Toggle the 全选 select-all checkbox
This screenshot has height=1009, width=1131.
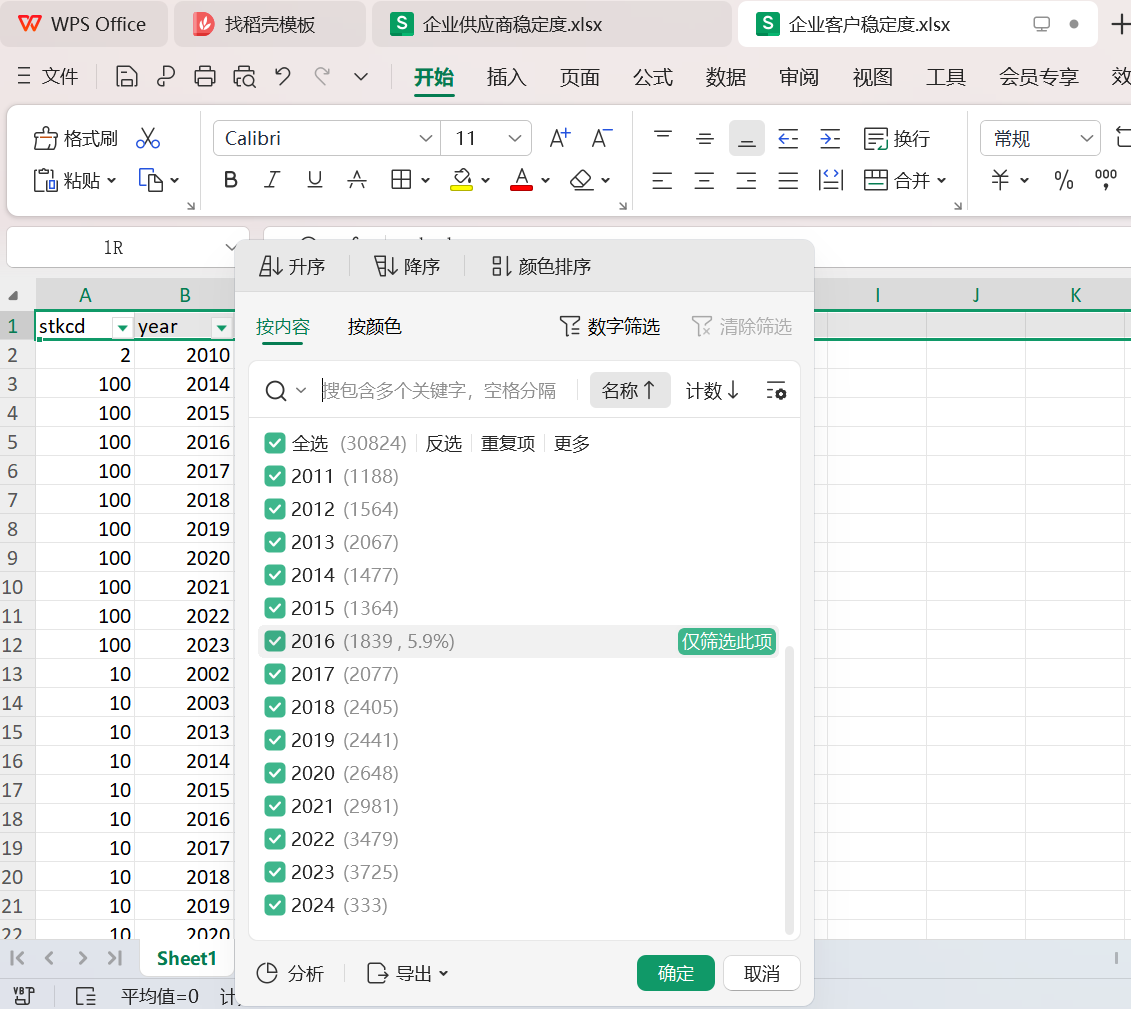[275, 443]
